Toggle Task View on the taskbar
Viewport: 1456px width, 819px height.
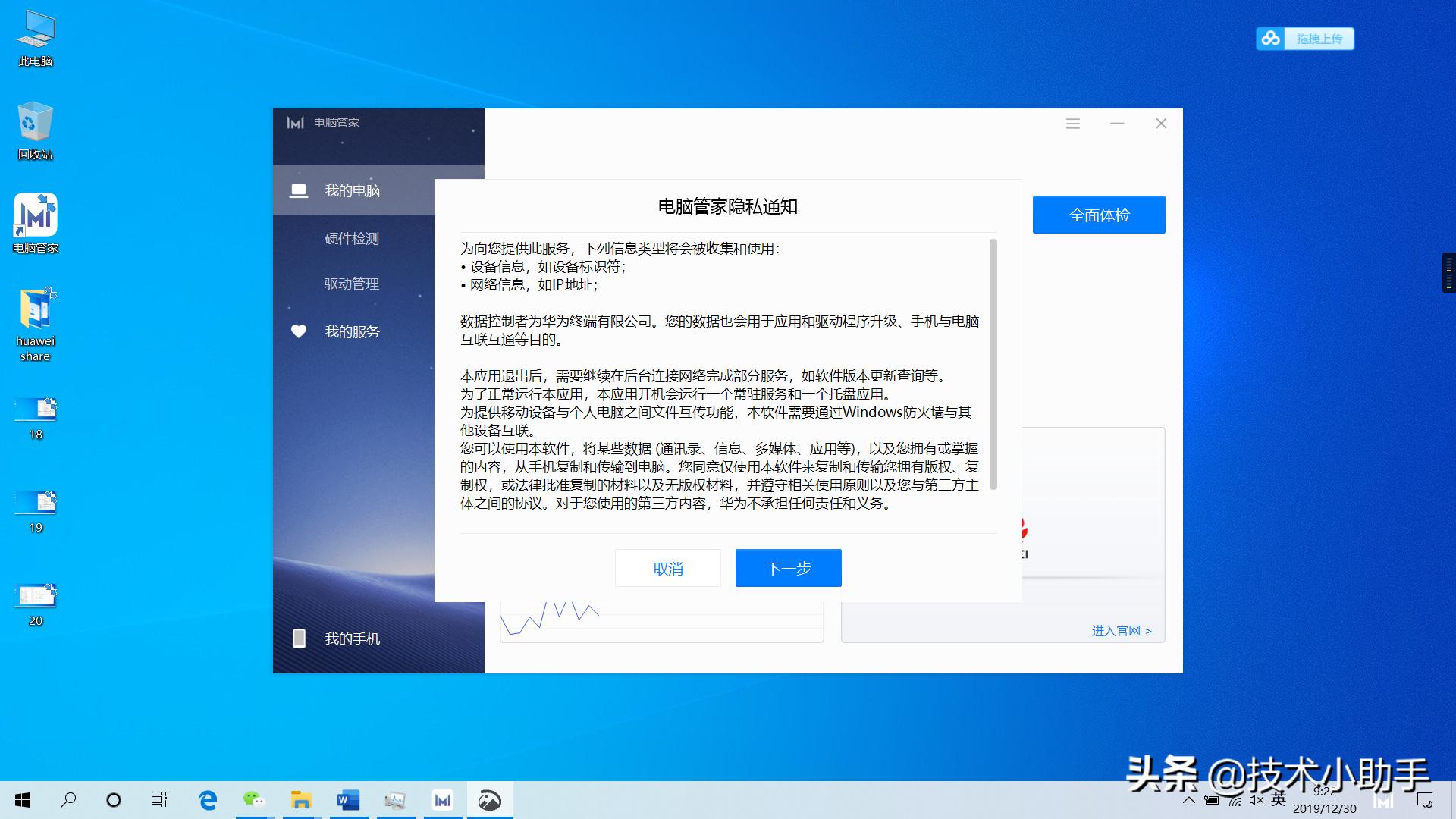pyautogui.click(x=158, y=800)
